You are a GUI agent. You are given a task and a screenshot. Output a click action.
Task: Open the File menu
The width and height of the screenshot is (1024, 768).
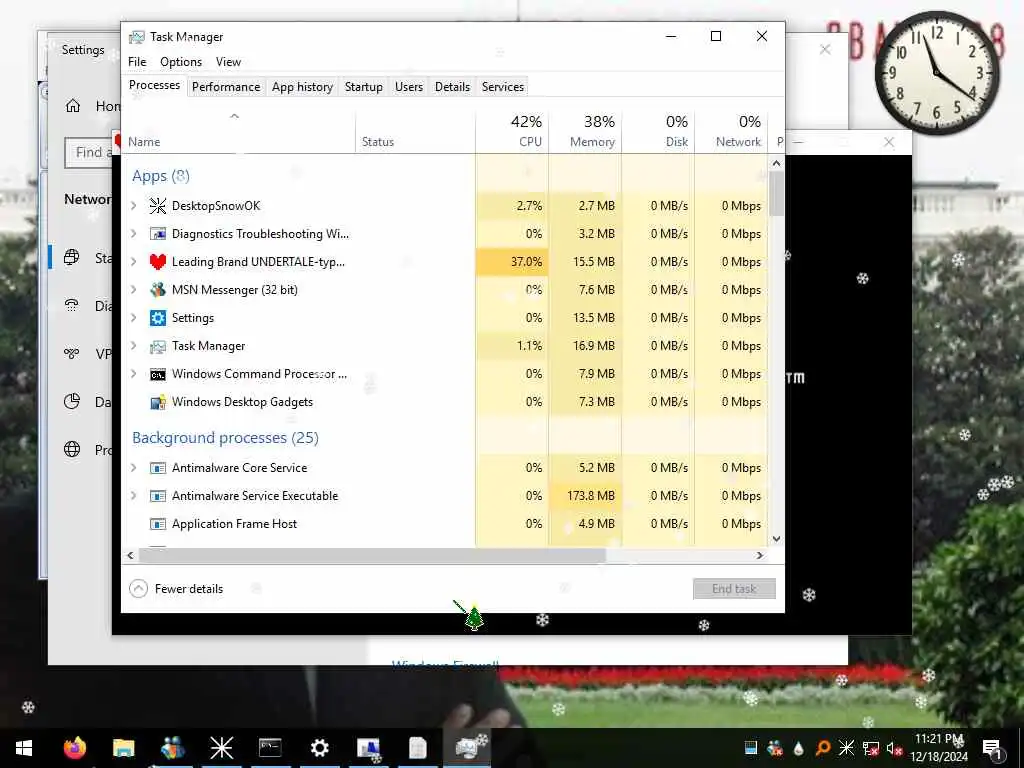(137, 62)
